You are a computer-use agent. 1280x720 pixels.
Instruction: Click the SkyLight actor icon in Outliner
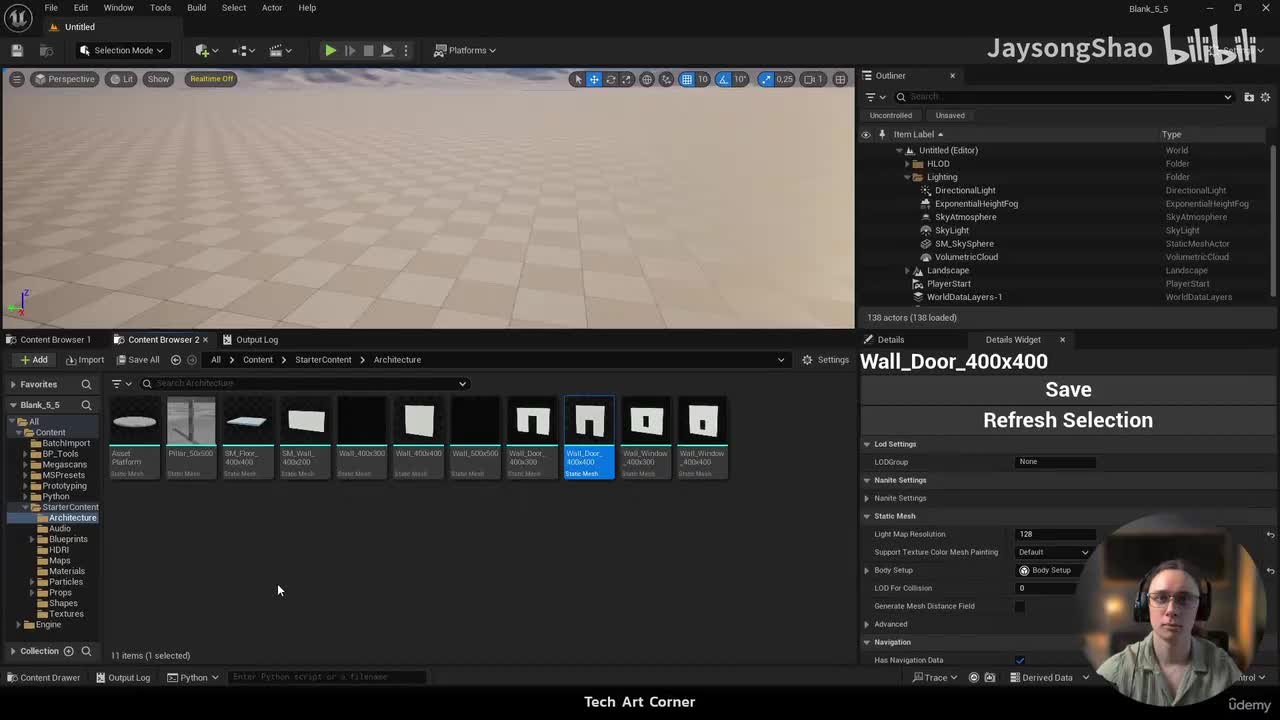pyautogui.click(x=926, y=230)
